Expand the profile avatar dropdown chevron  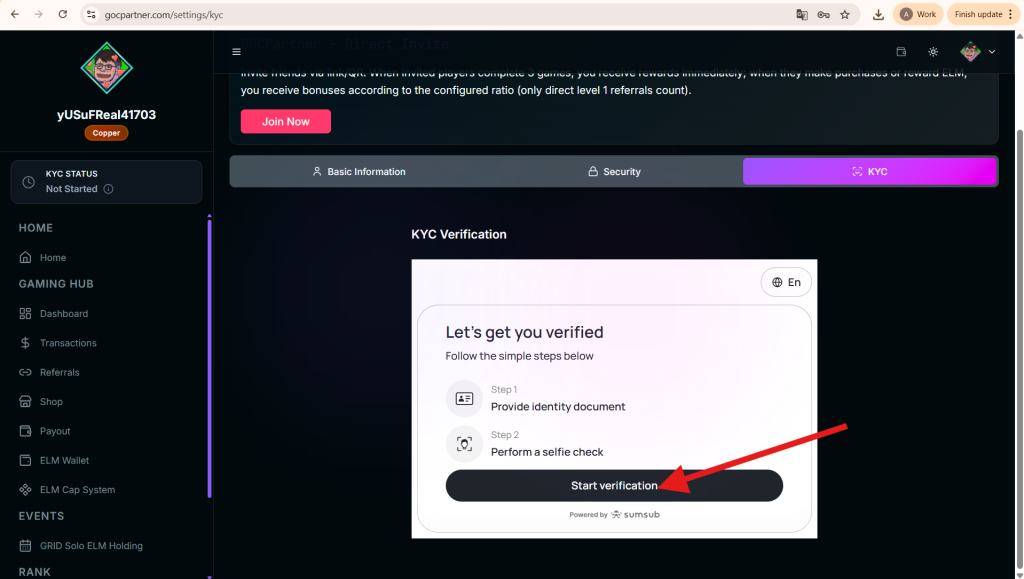(x=992, y=52)
